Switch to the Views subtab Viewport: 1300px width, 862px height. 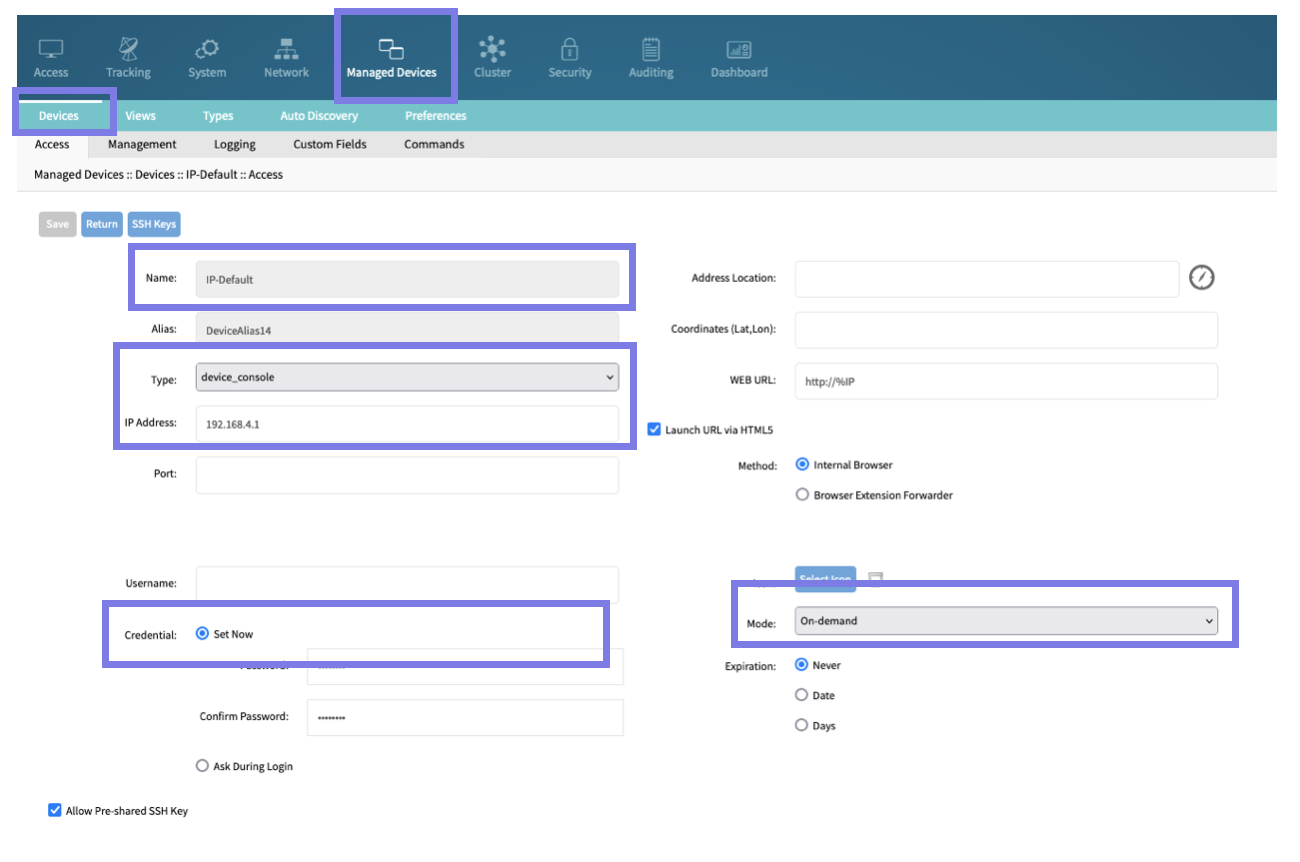pos(141,116)
